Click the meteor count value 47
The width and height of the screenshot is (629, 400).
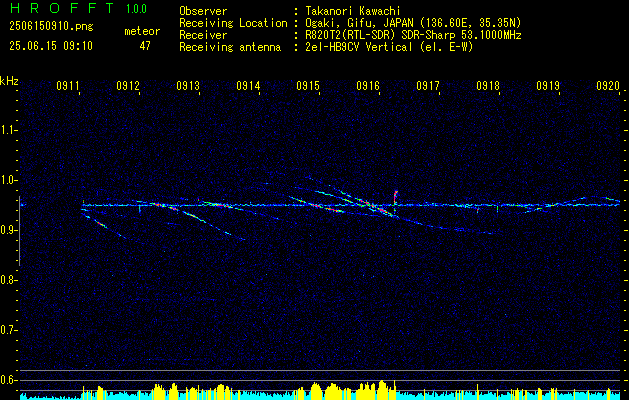(x=145, y=46)
